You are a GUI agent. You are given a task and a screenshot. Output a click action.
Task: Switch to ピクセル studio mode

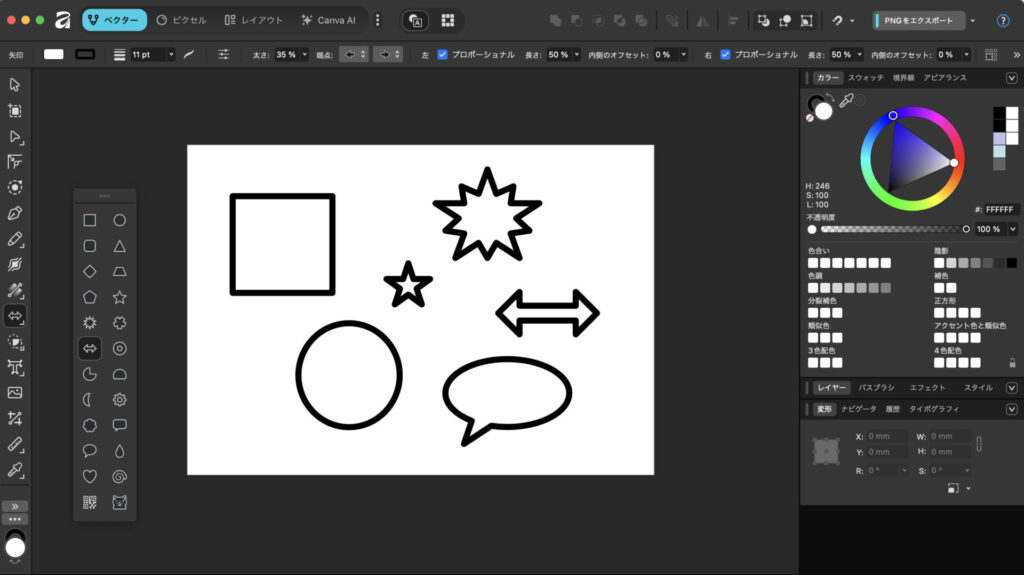coord(182,20)
